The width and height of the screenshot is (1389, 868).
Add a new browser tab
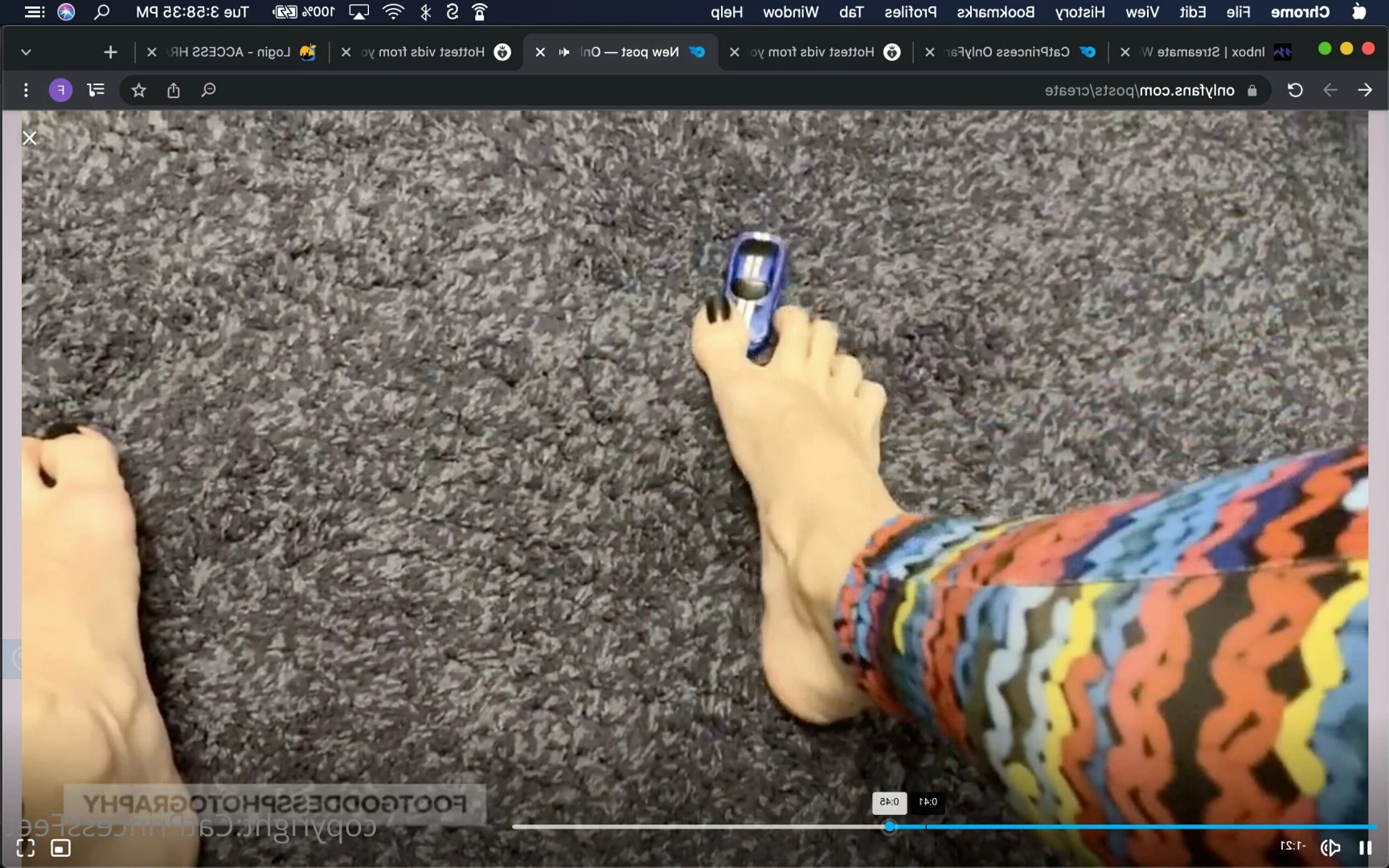(x=110, y=52)
